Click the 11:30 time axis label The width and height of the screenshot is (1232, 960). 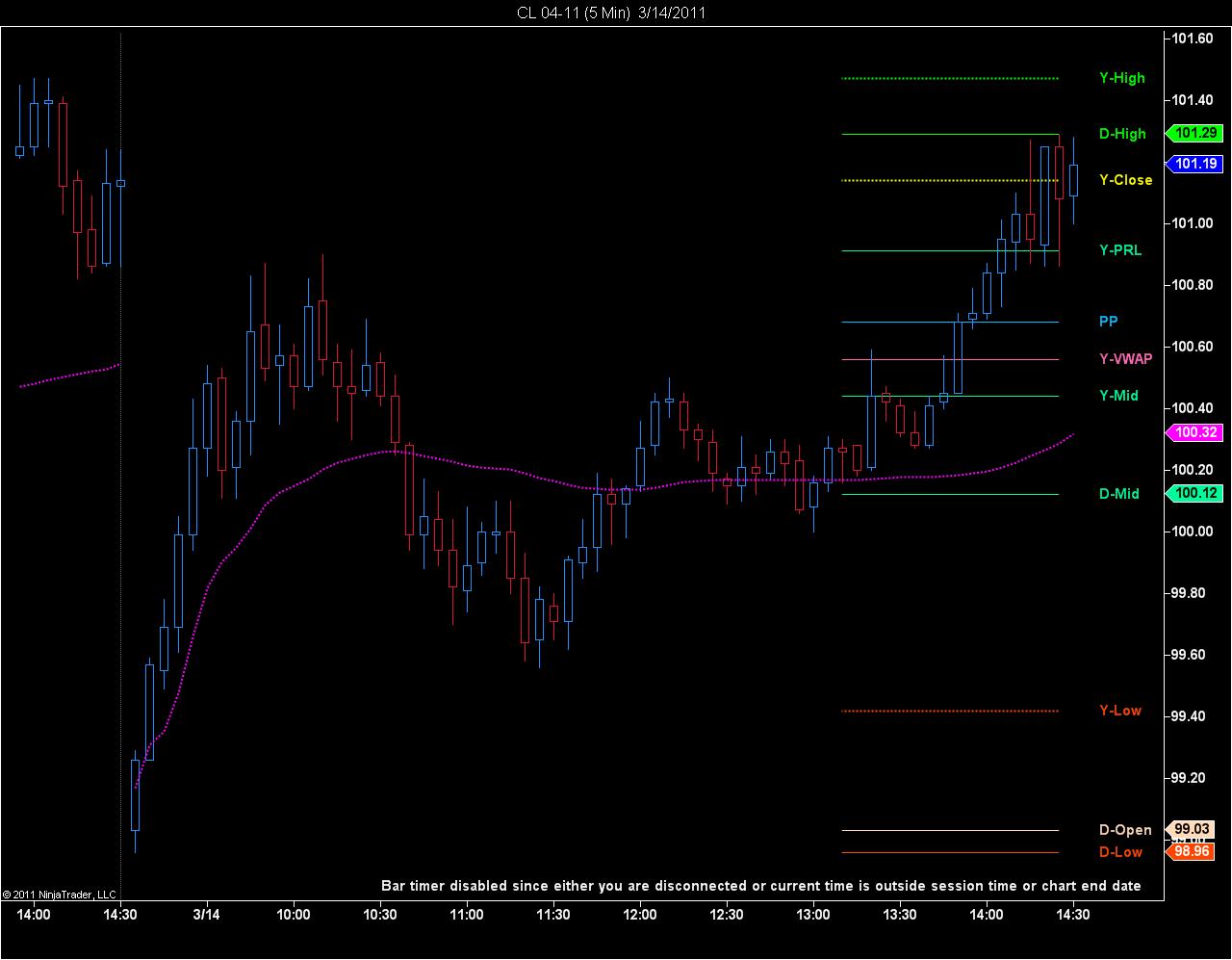point(553,914)
